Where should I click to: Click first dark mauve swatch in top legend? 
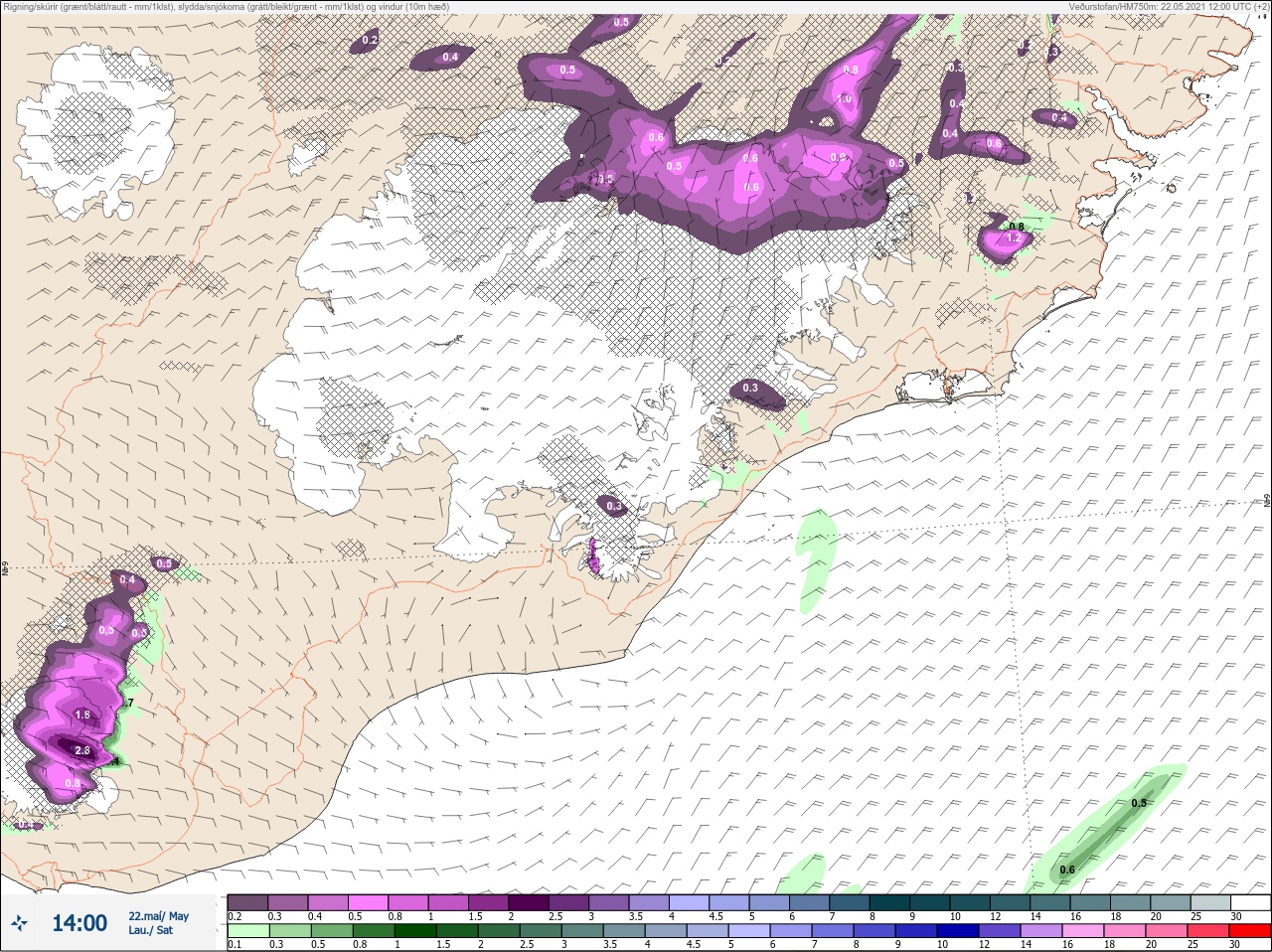pos(247,902)
